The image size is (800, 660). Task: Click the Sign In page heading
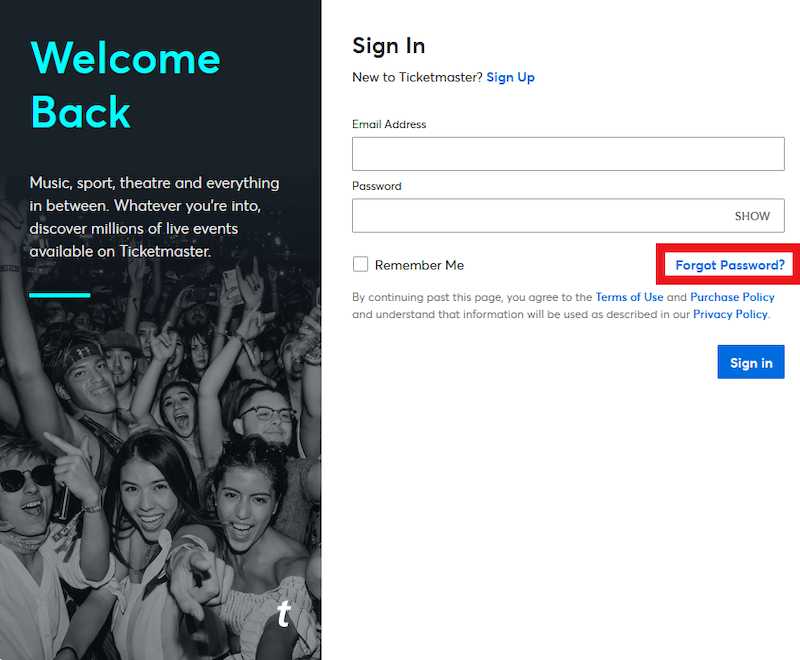coord(389,46)
